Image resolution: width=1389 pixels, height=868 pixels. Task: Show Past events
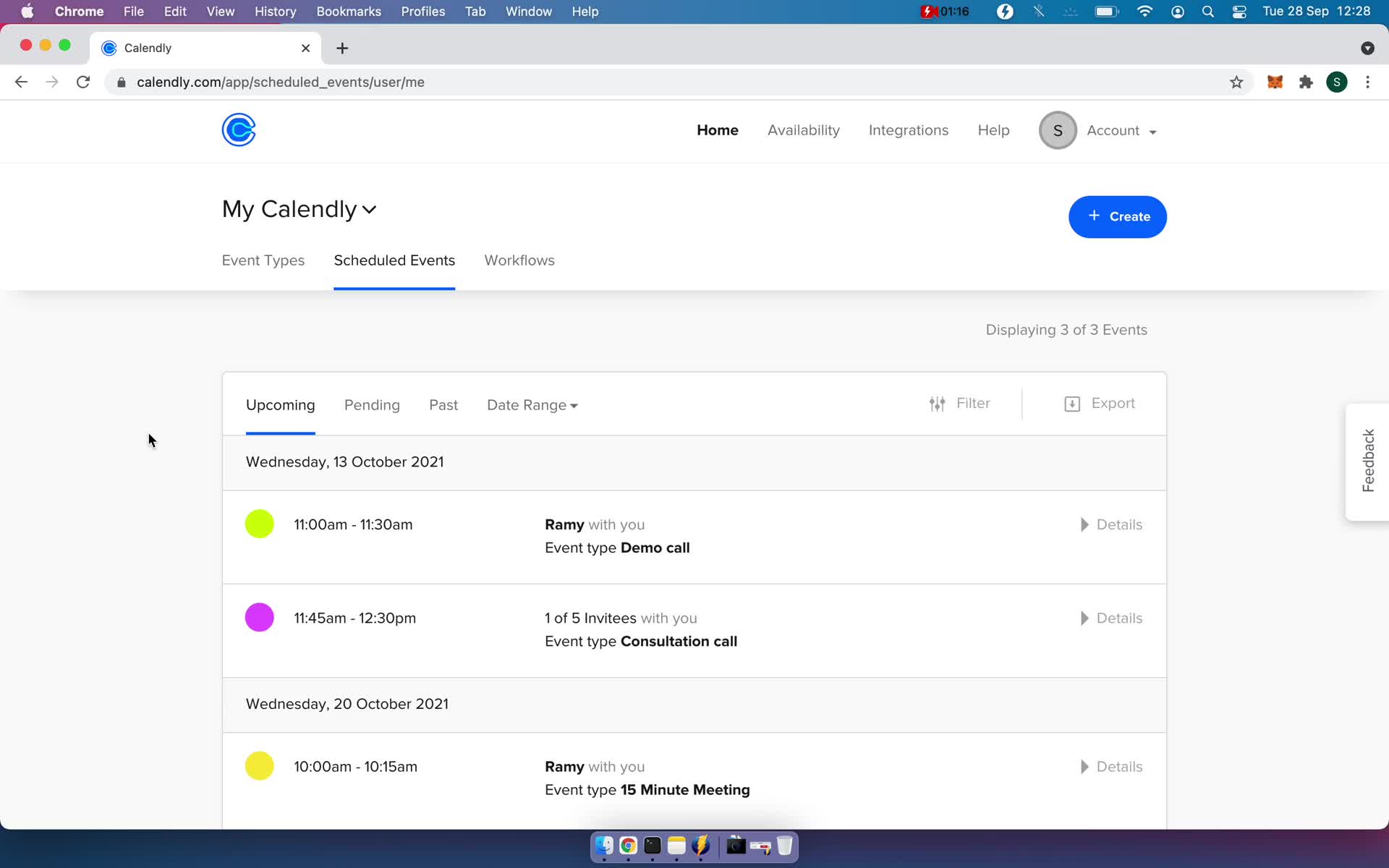coord(443,405)
